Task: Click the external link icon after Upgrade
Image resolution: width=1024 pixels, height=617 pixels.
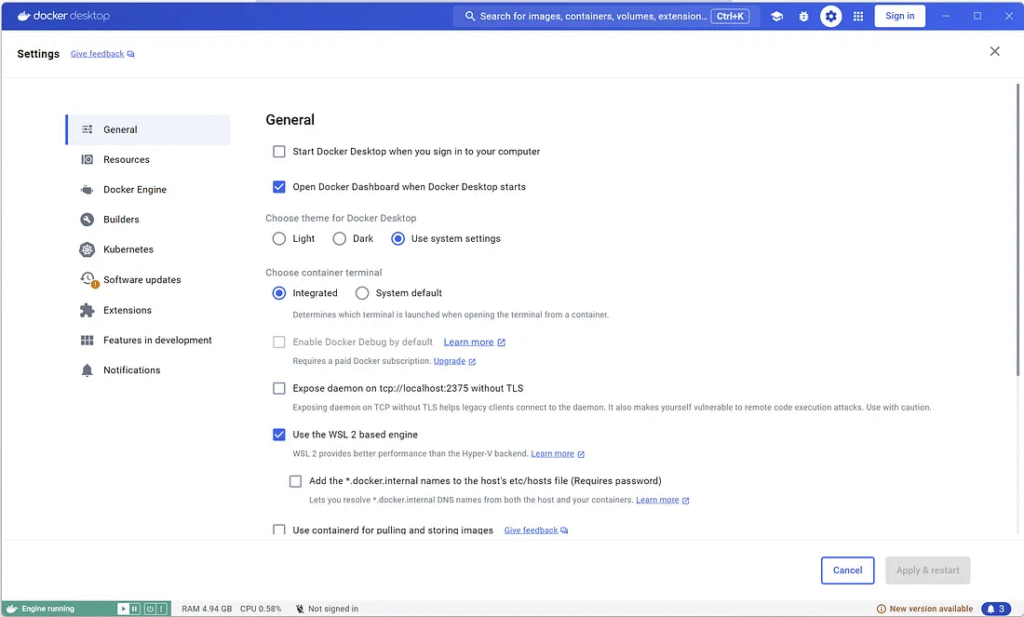Action: 472,362
